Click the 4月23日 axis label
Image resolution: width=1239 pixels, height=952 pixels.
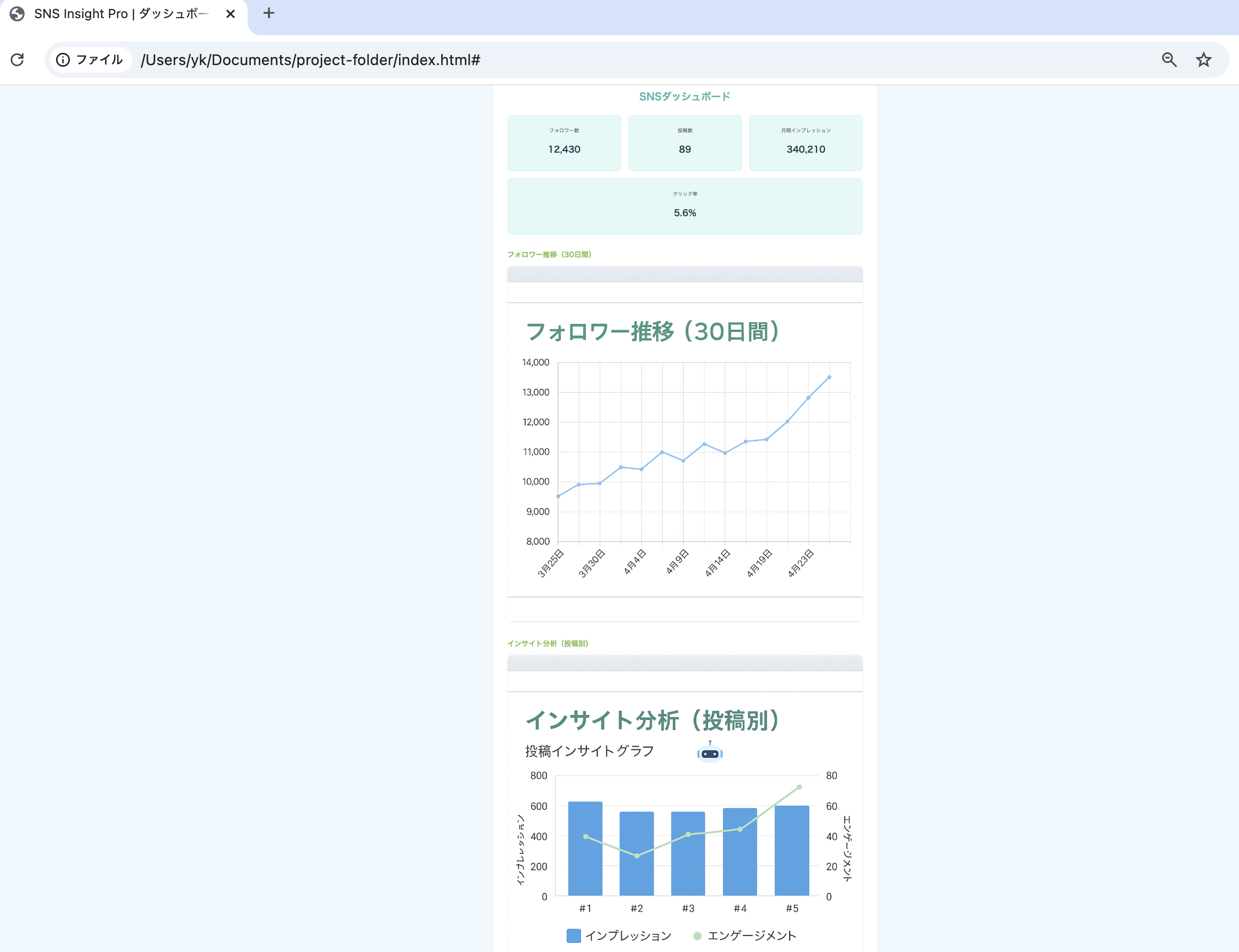point(801,564)
